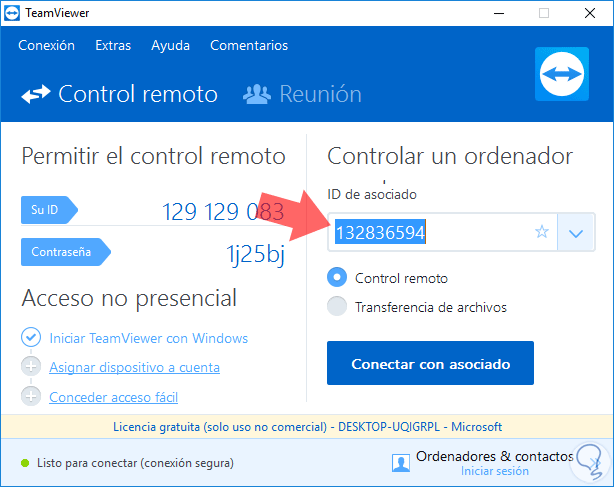Viewport: 614px width, 487px height.
Task: Click the Contraseña label tag
Action: 66,252
